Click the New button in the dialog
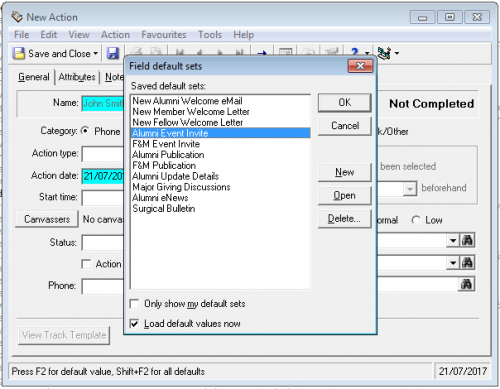 click(345, 172)
